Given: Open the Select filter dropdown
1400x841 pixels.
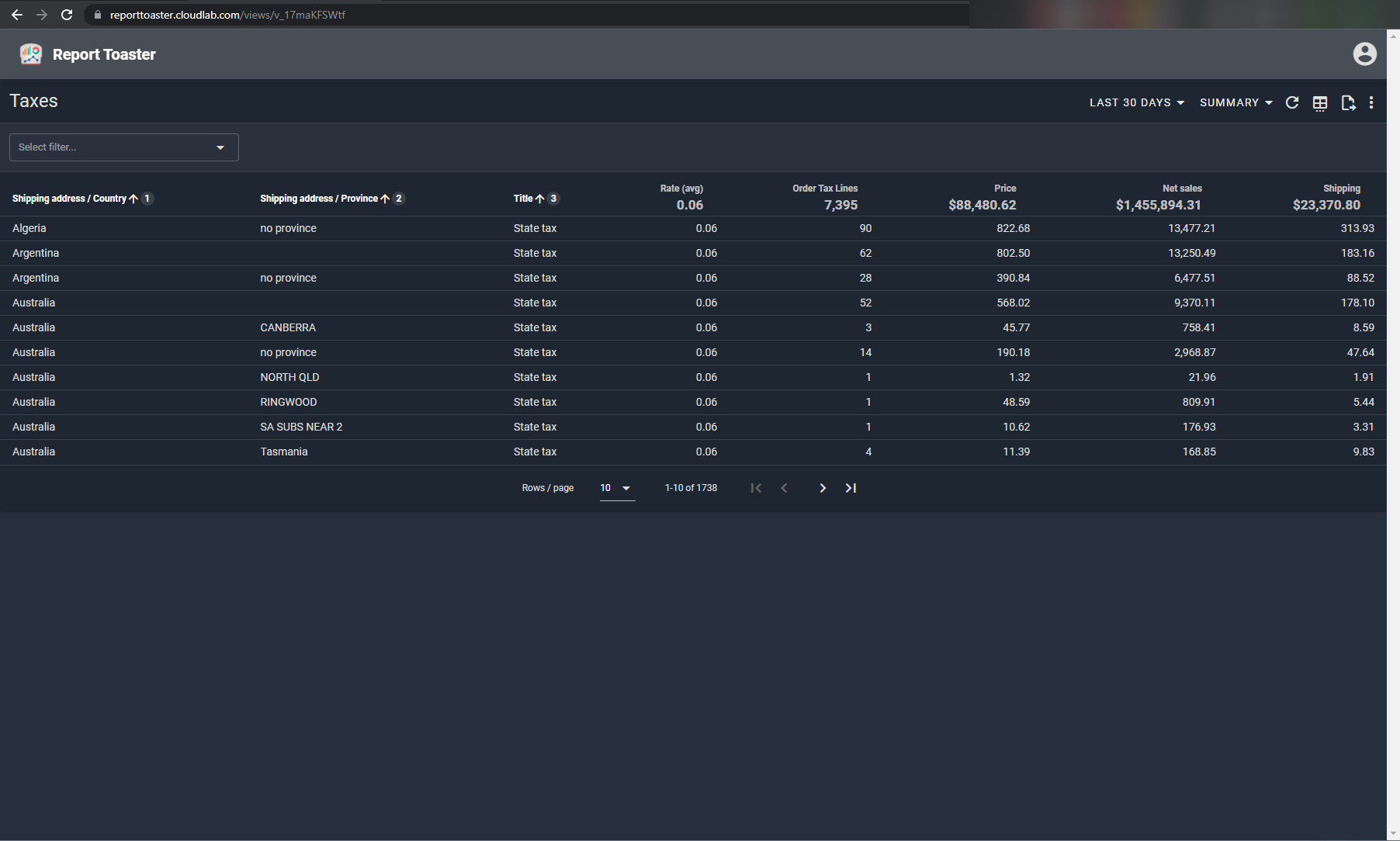Looking at the screenshot, I should click(x=123, y=147).
